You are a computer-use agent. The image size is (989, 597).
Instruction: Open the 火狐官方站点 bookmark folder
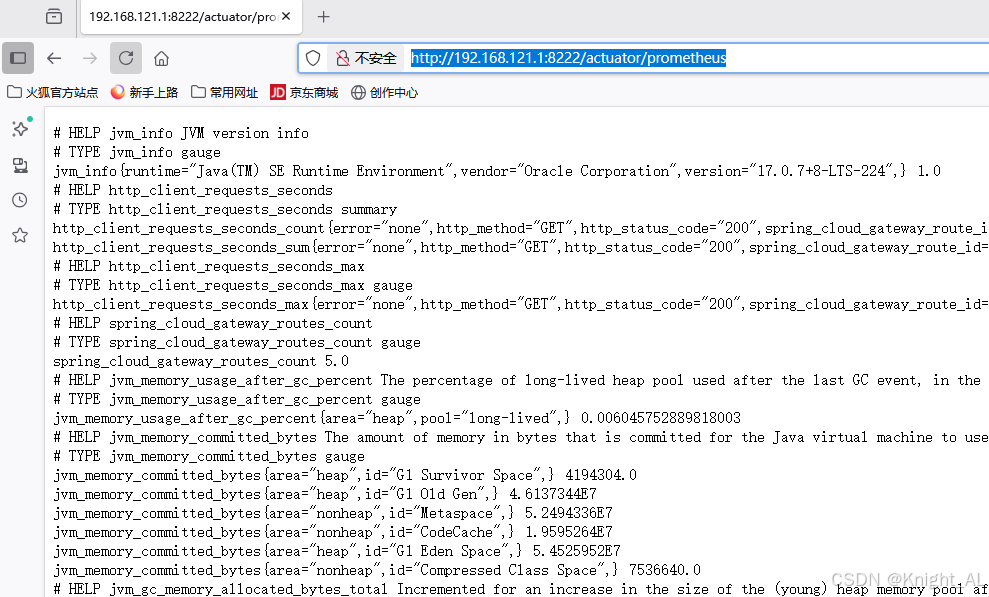[x=53, y=93]
